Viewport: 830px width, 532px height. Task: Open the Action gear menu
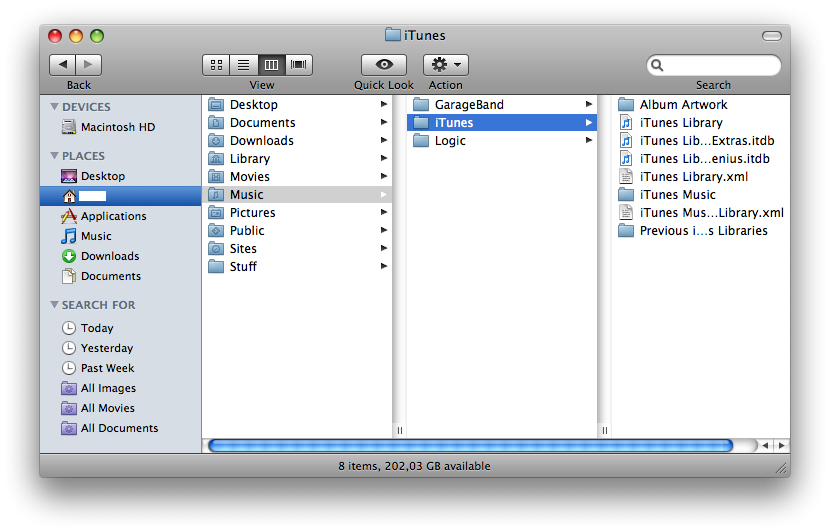(446, 65)
